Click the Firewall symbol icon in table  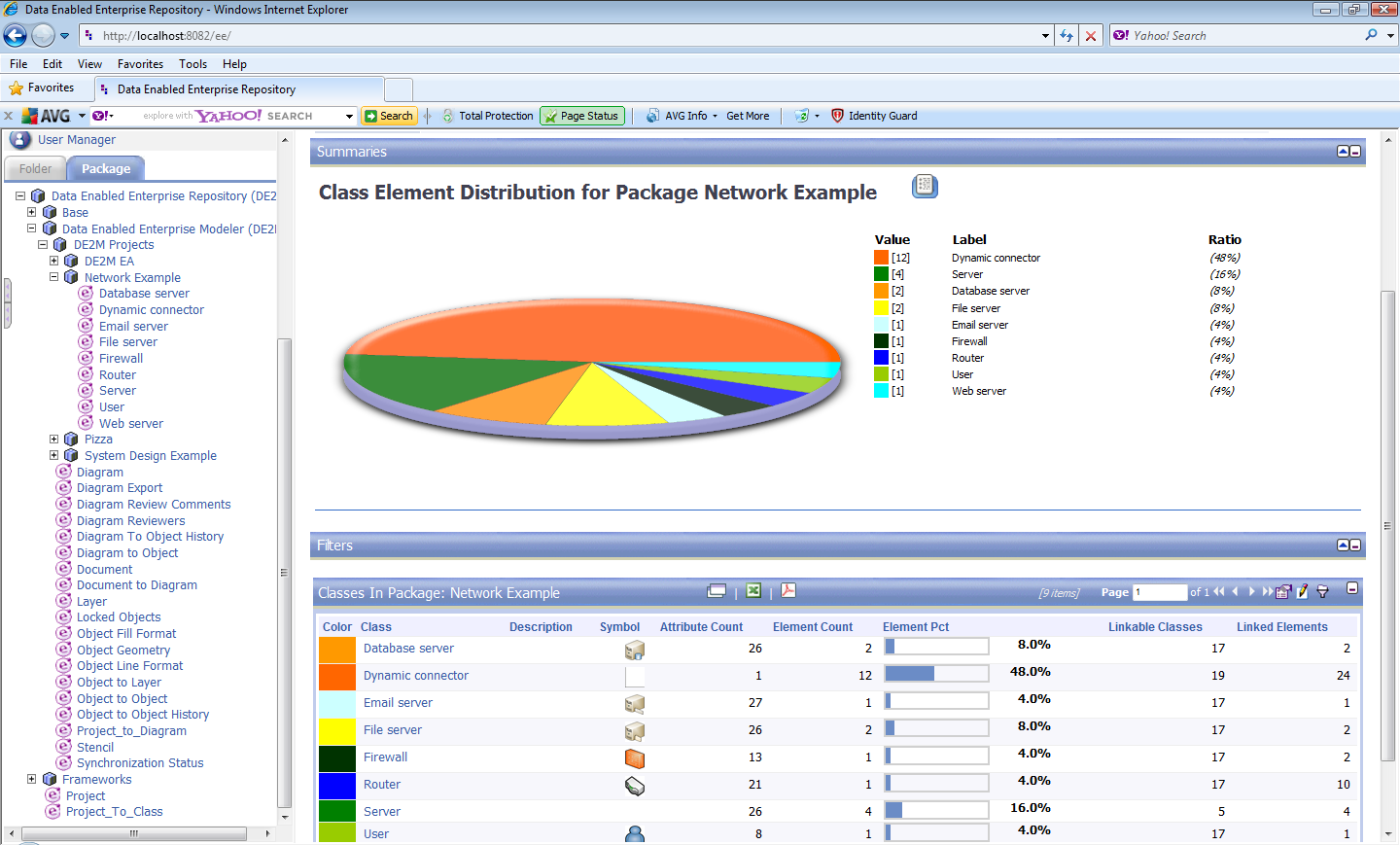click(635, 758)
